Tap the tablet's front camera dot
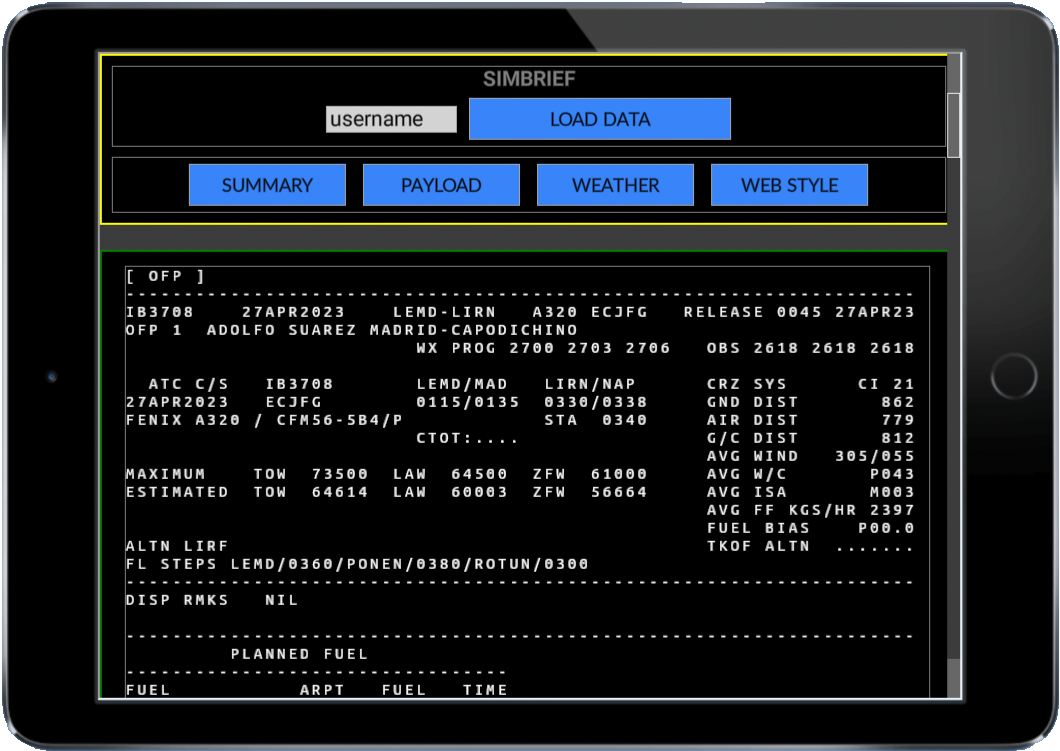1060x751 pixels. 52,377
